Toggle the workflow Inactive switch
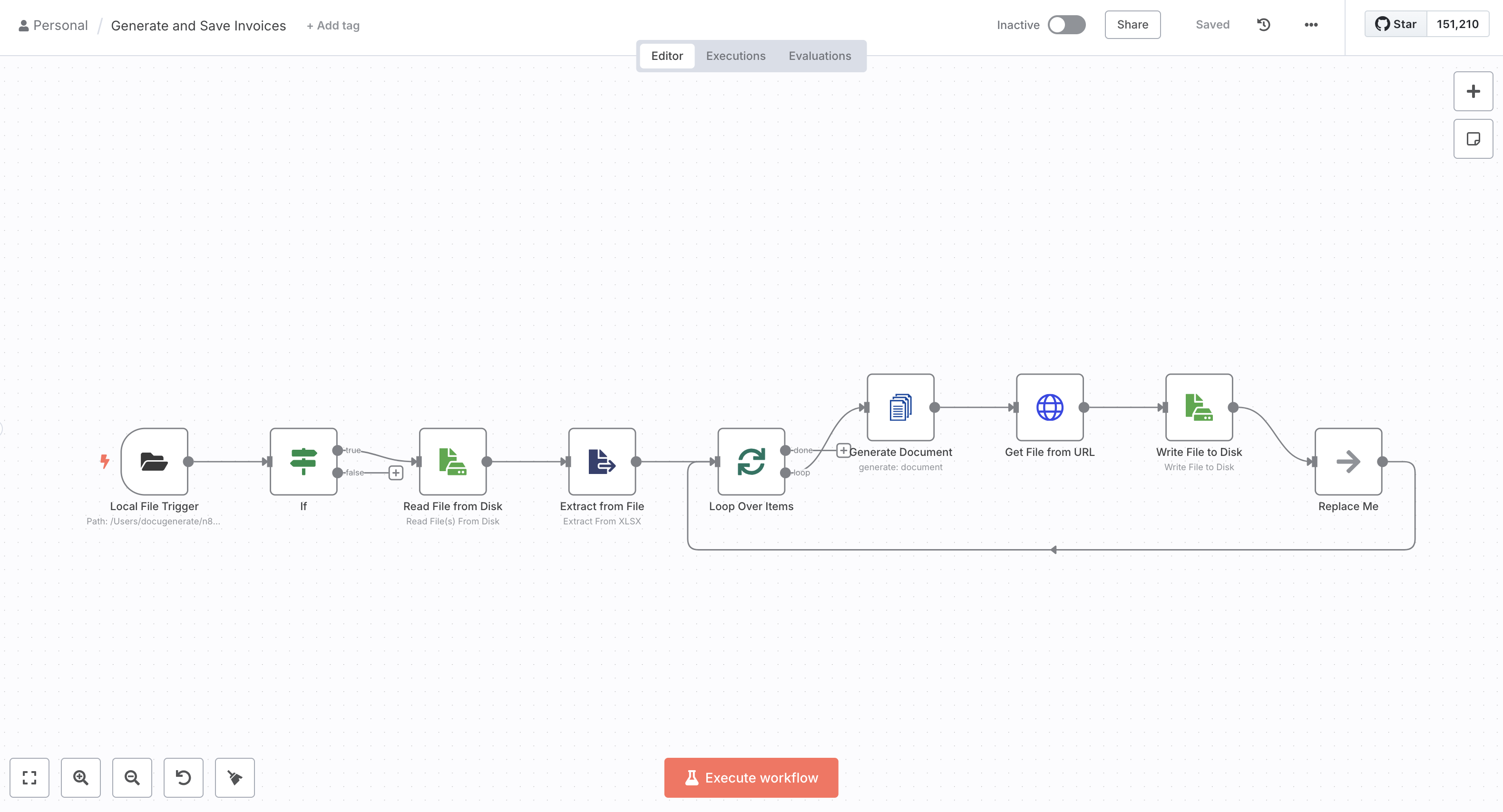The height and width of the screenshot is (812, 1503). (1066, 25)
